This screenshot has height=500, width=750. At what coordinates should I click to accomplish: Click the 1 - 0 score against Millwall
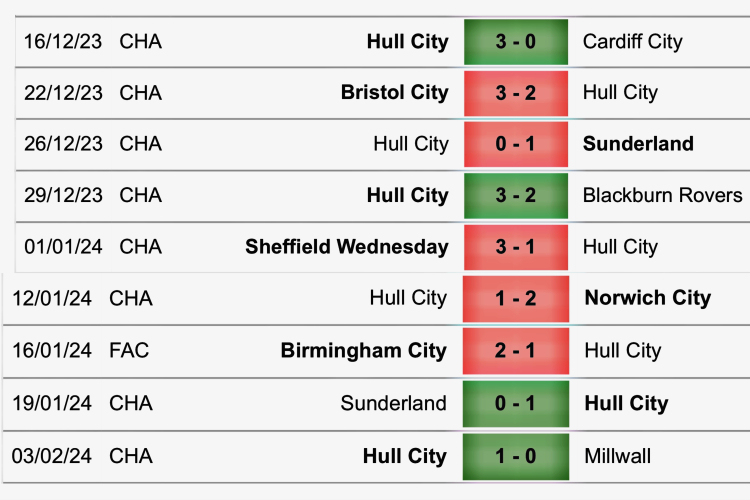(x=515, y=456)
